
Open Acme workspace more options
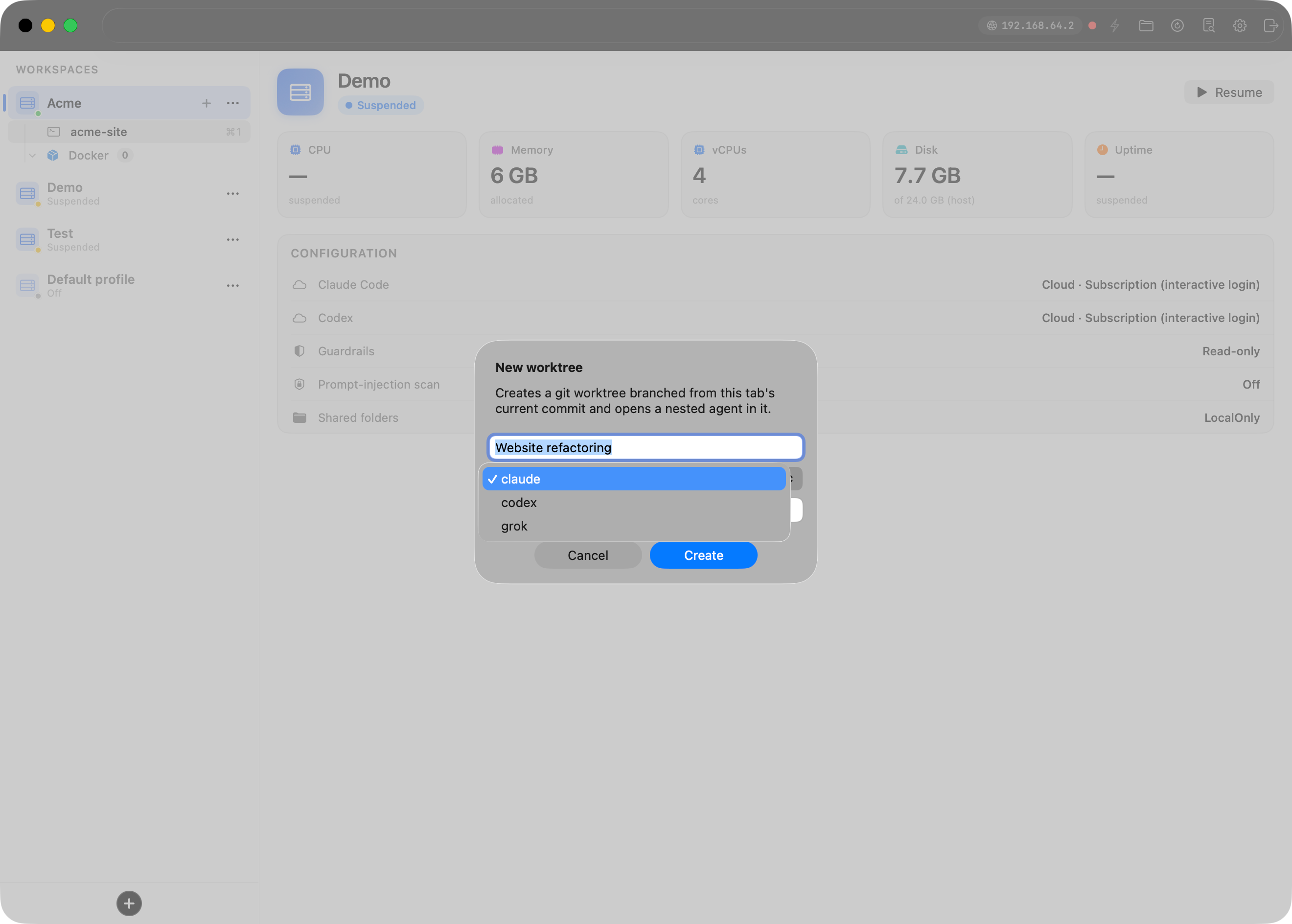pyautogui.click(x=232, y=103)
